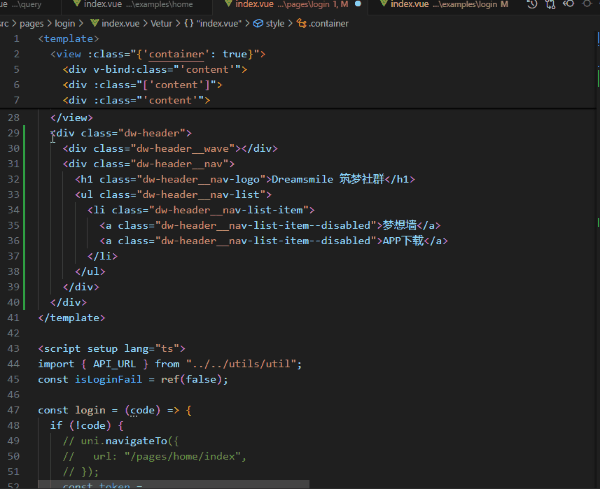Viewport: 600px width, 489px height.
Task: Click the .container class icon in breadcrumb
Action: (302, 24)
